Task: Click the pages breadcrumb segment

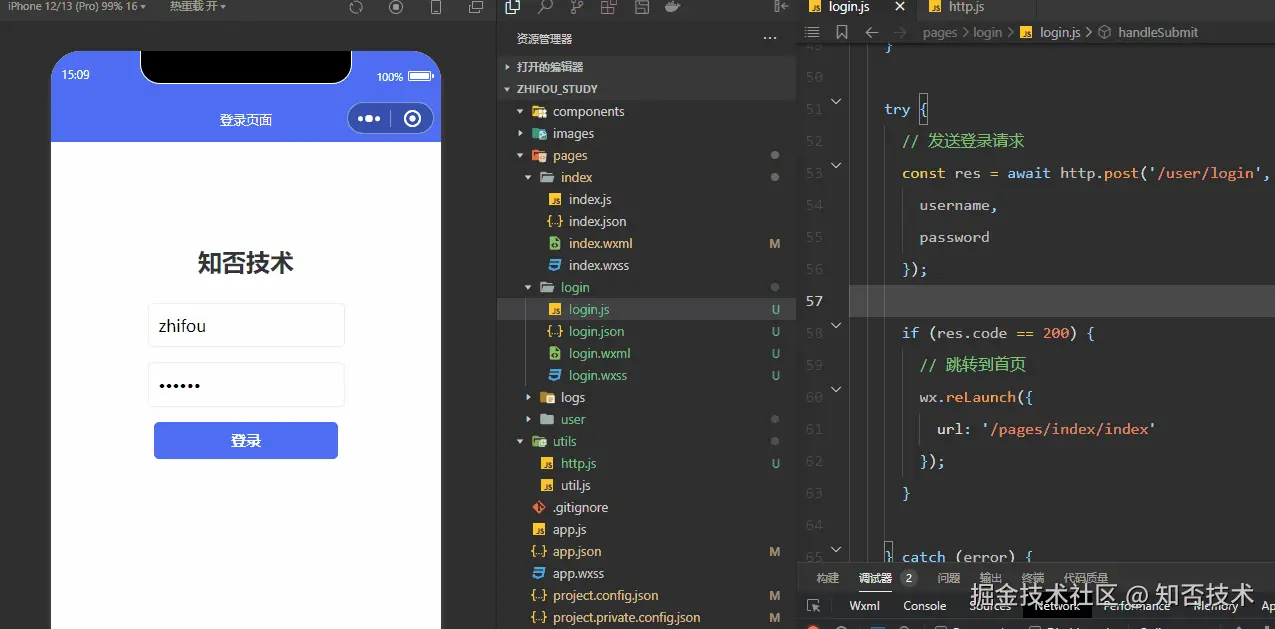Action: pyautogui.click(x=940, y=32)
